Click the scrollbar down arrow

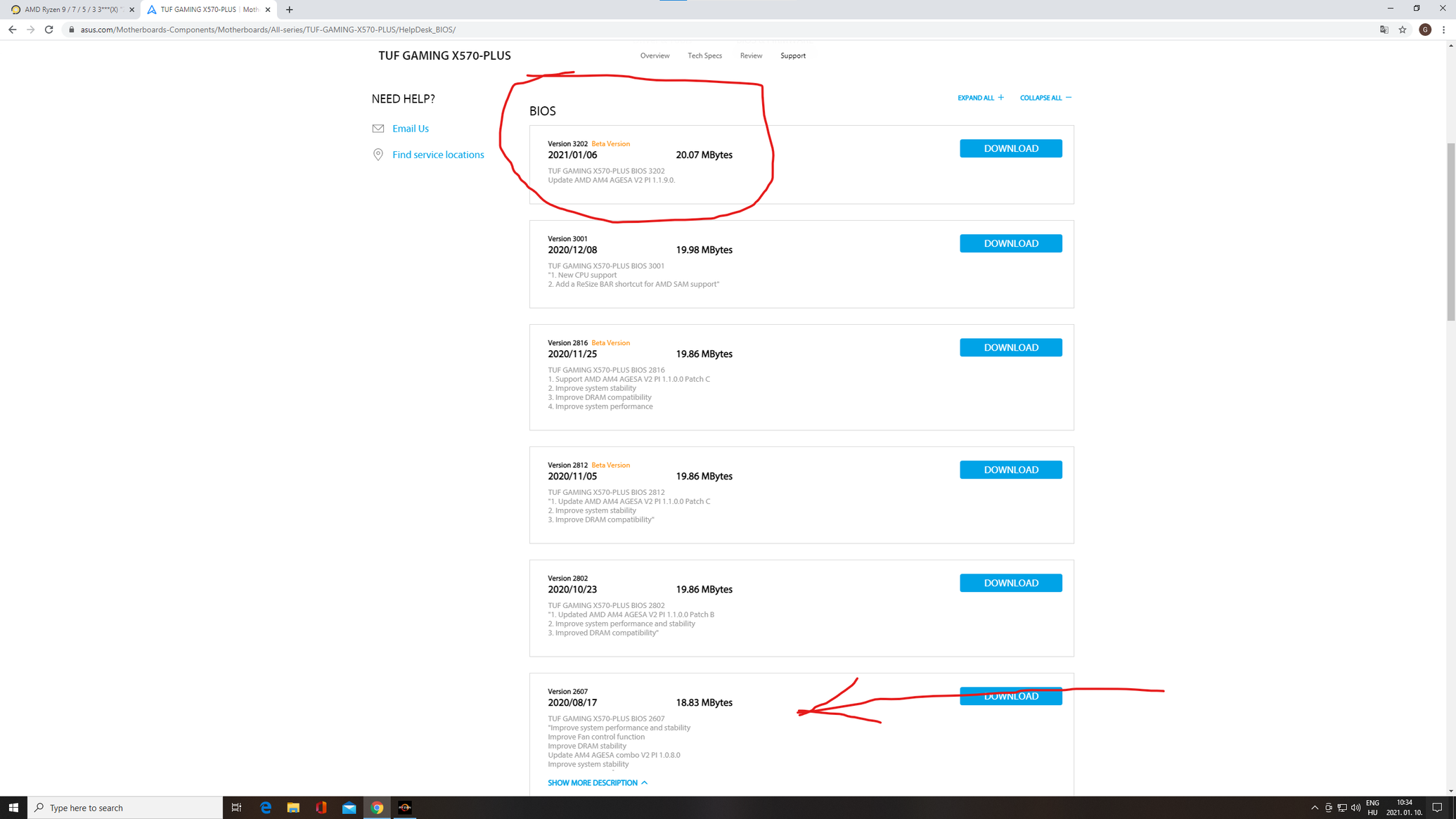click(1450, 791)
